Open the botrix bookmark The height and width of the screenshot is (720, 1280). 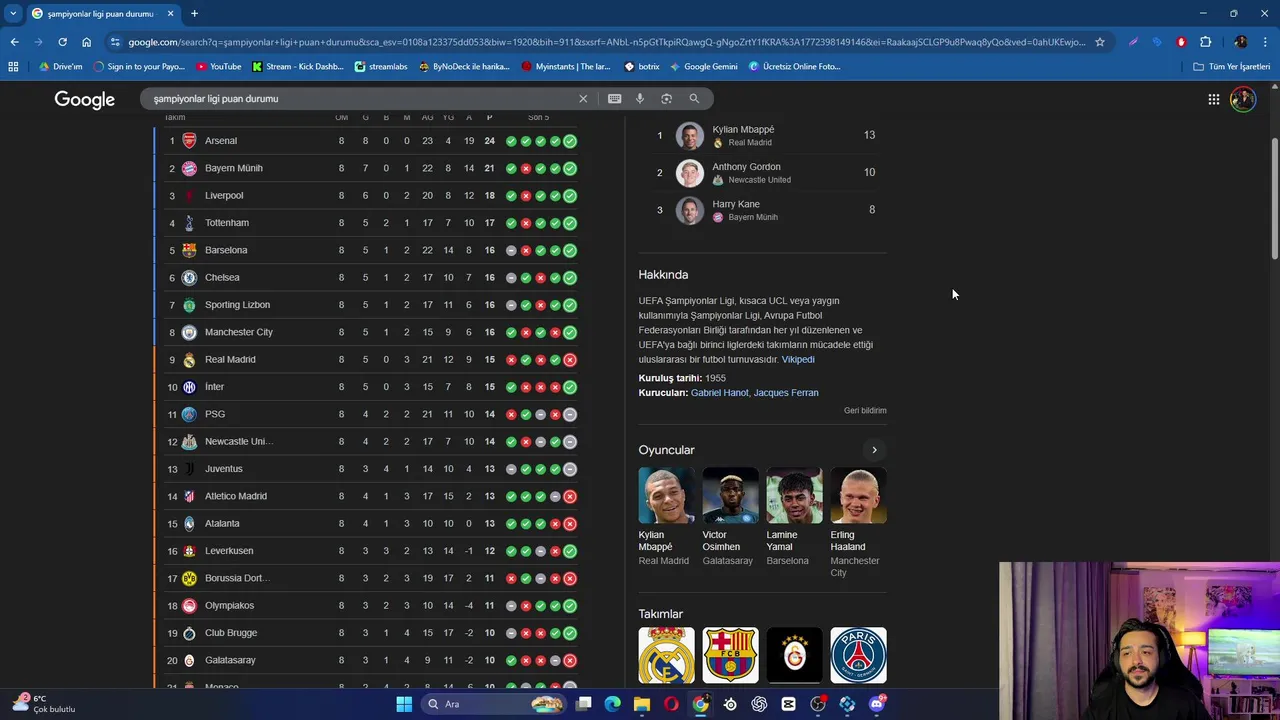(x=642, y=67)
